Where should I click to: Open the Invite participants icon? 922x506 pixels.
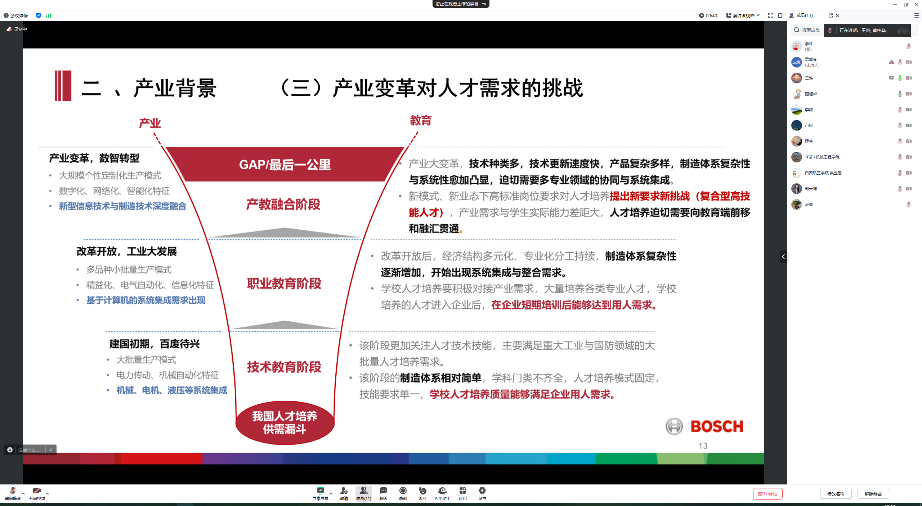coord(343,491)
